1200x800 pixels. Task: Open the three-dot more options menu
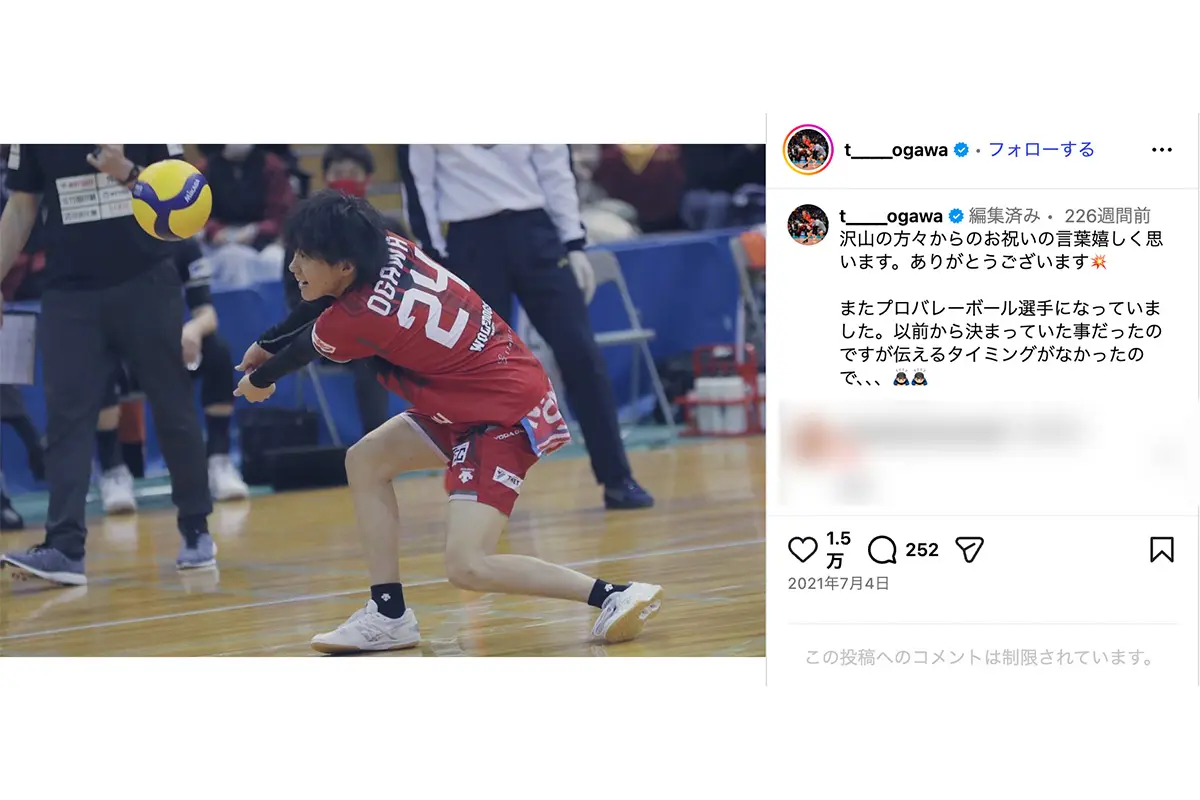[x=1161, y=150]
